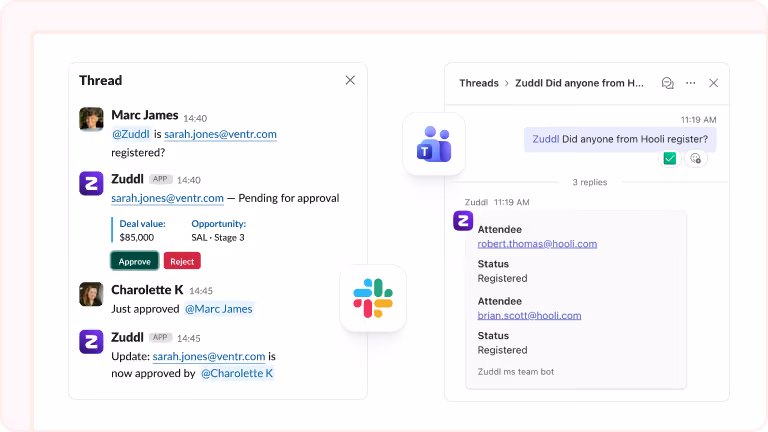
Task: Click the 'Zuddl Did anyone from H...' breadcrumb title
Action: click(579, 83)
